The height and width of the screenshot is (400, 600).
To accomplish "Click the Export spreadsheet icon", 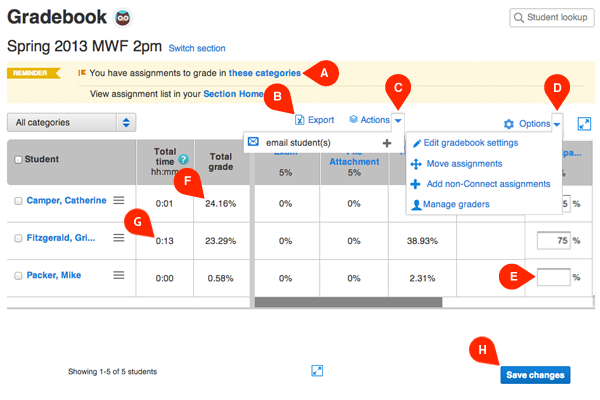I will point(299,120).
